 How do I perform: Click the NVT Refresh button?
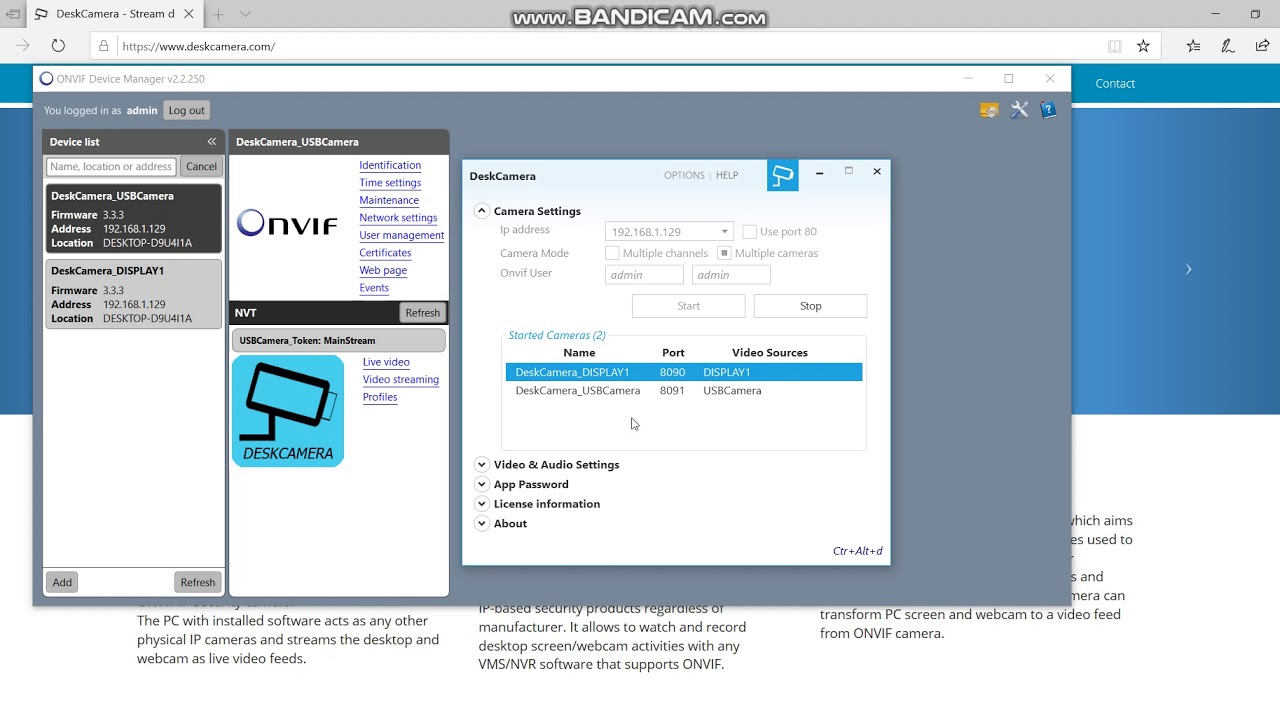click(422, 313)
